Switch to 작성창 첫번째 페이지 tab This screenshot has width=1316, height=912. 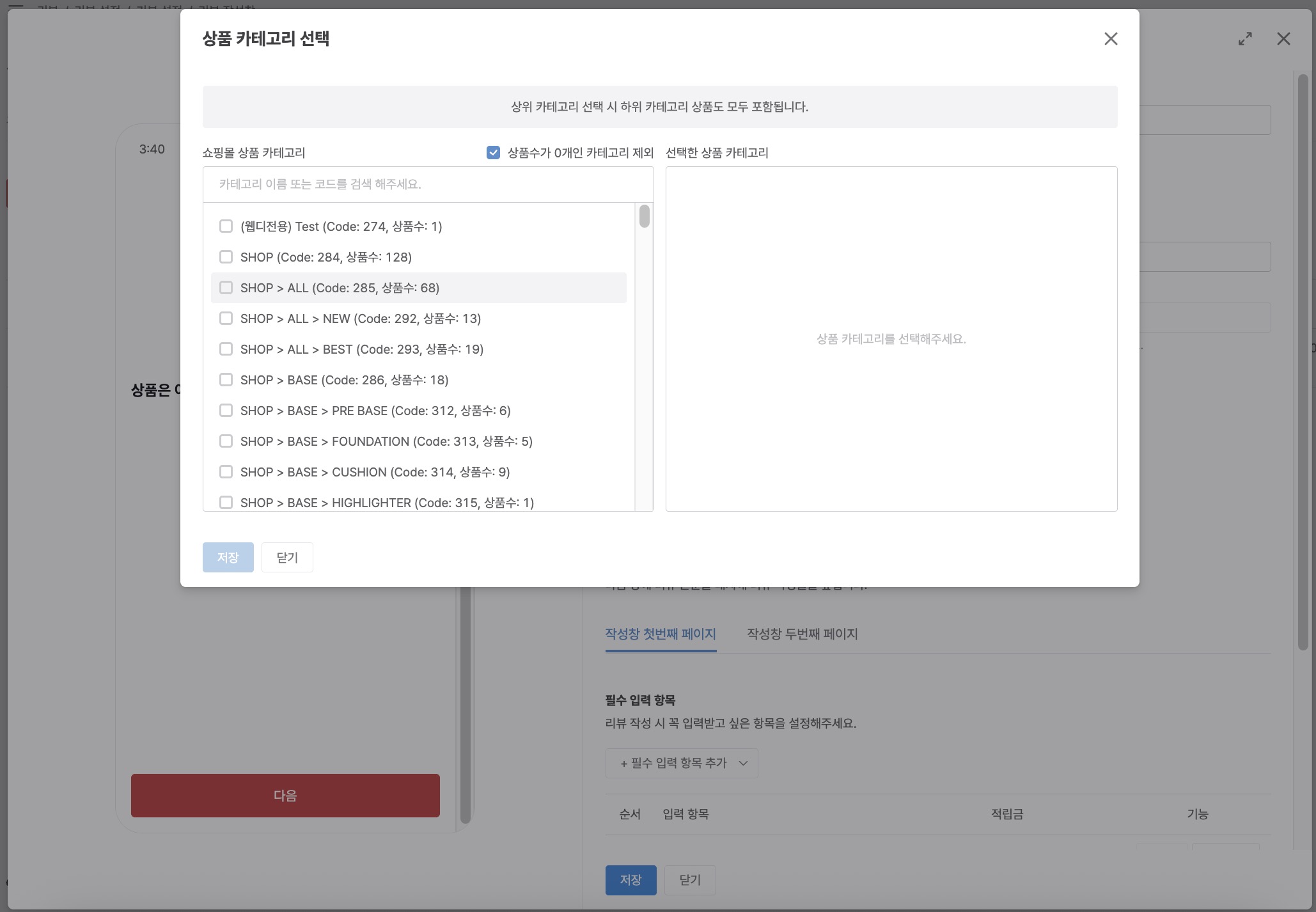(x=661, y=634)
